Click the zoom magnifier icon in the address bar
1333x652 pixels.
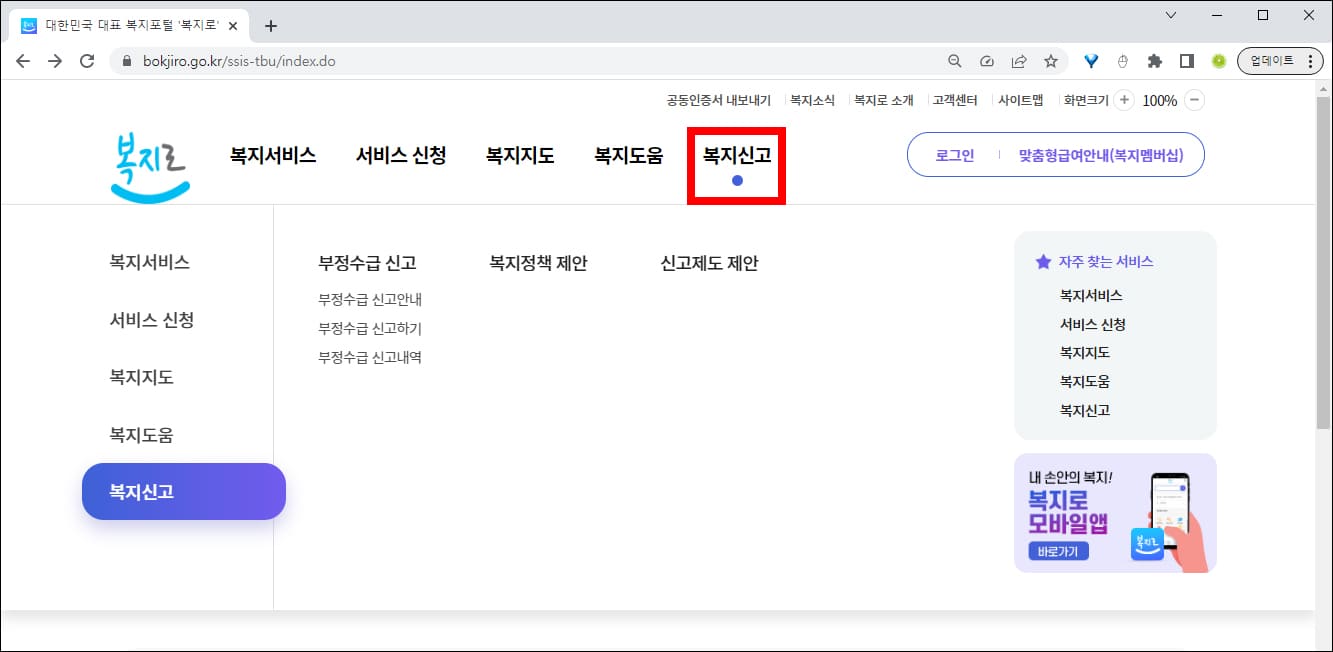tap(954, 60)
